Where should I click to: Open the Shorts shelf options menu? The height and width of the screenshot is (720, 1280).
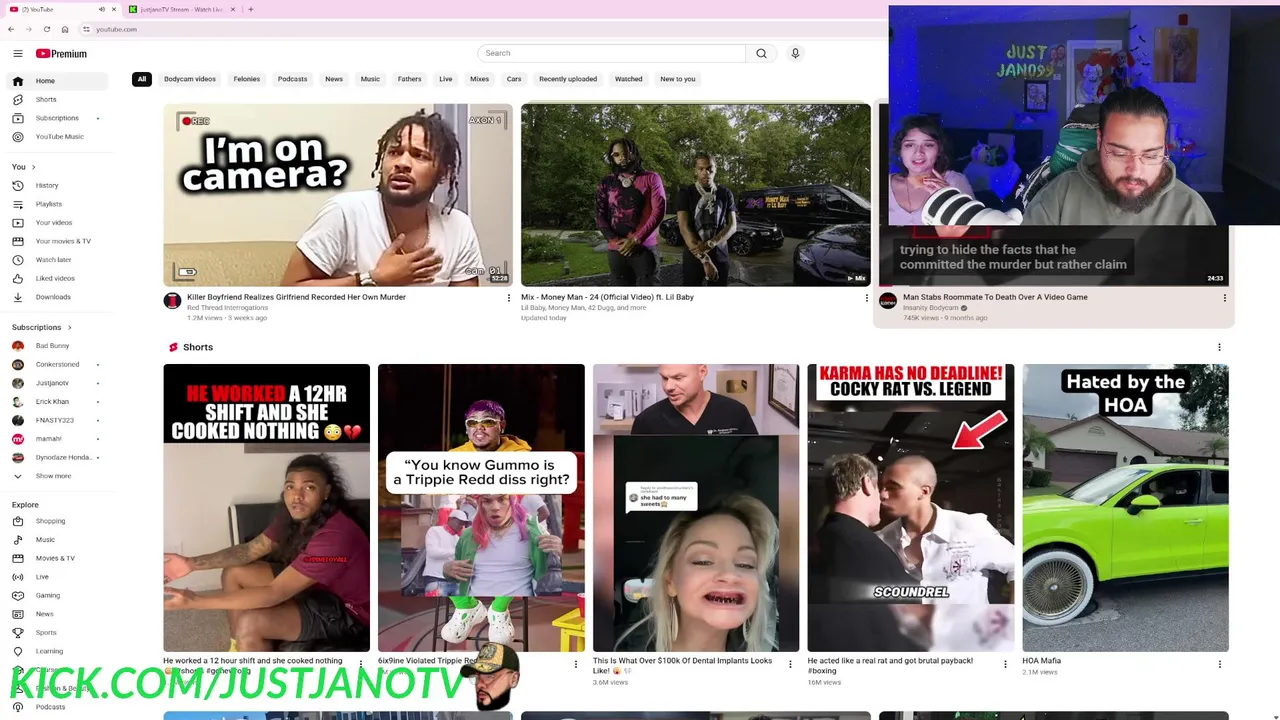pos(1219,347)
